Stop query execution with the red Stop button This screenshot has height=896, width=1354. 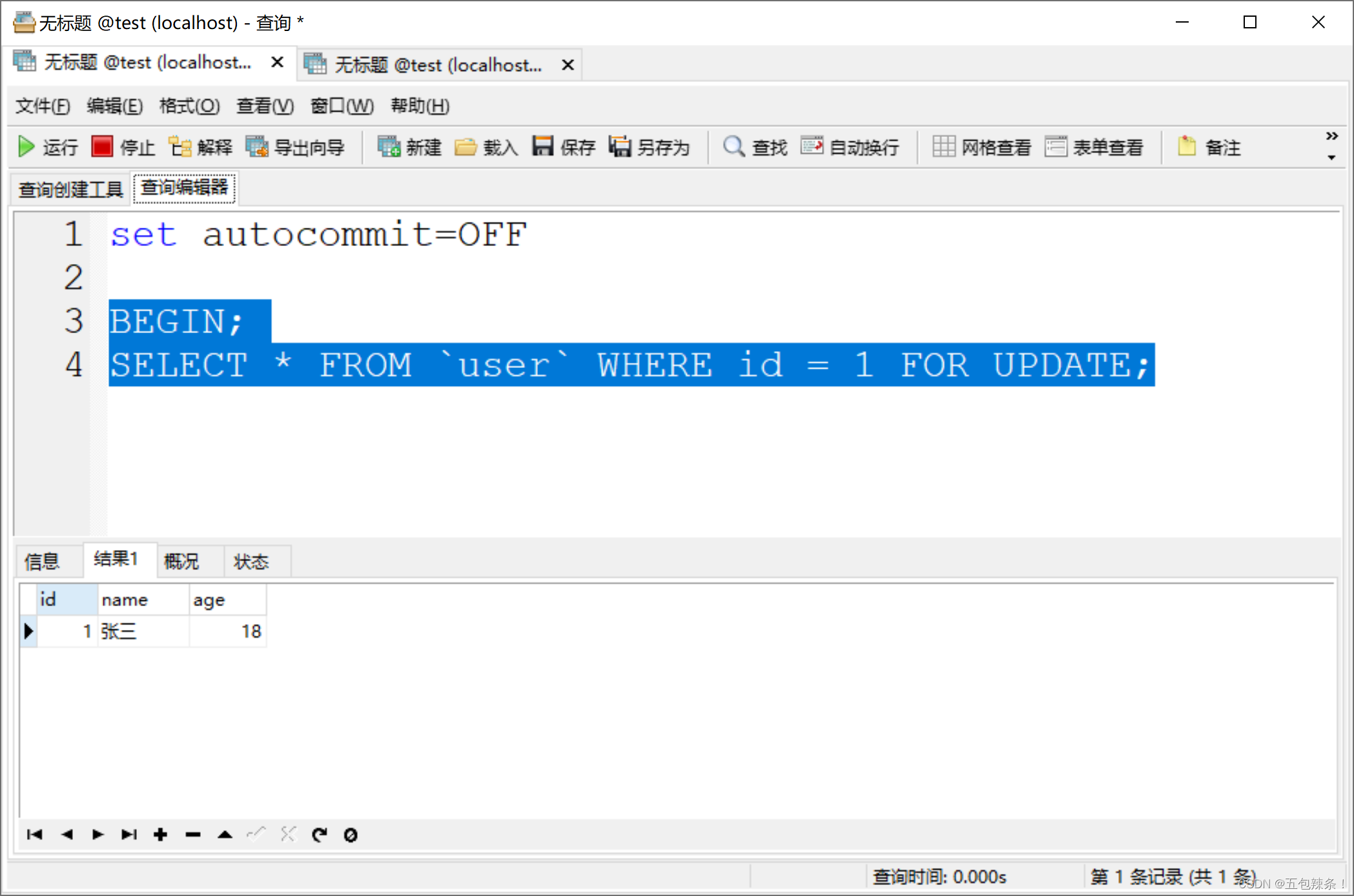[x=123, y=147]
